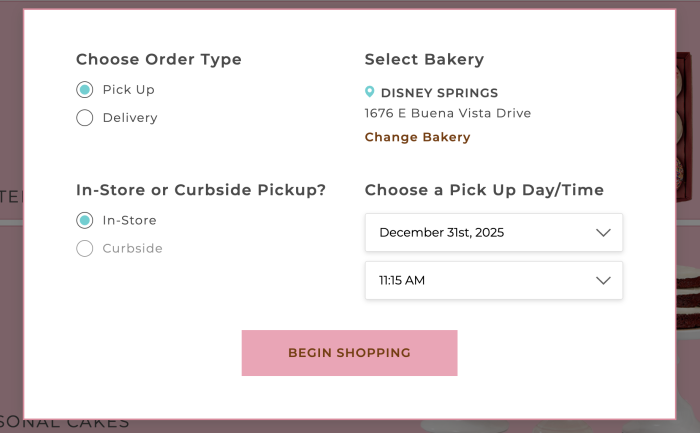The image size is (700, 433).
Task: Select the In-Store radio option
Action: tap(85, 221)
